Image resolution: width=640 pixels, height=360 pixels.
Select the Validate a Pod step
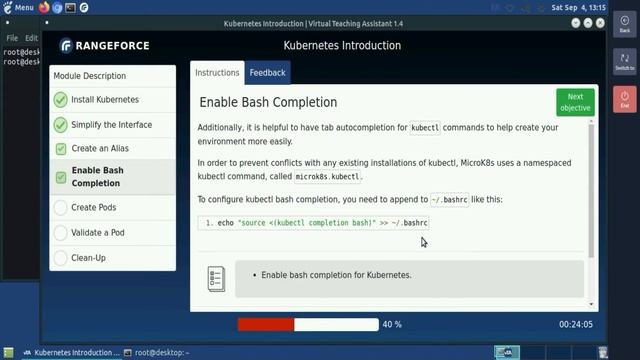point(113,233)
